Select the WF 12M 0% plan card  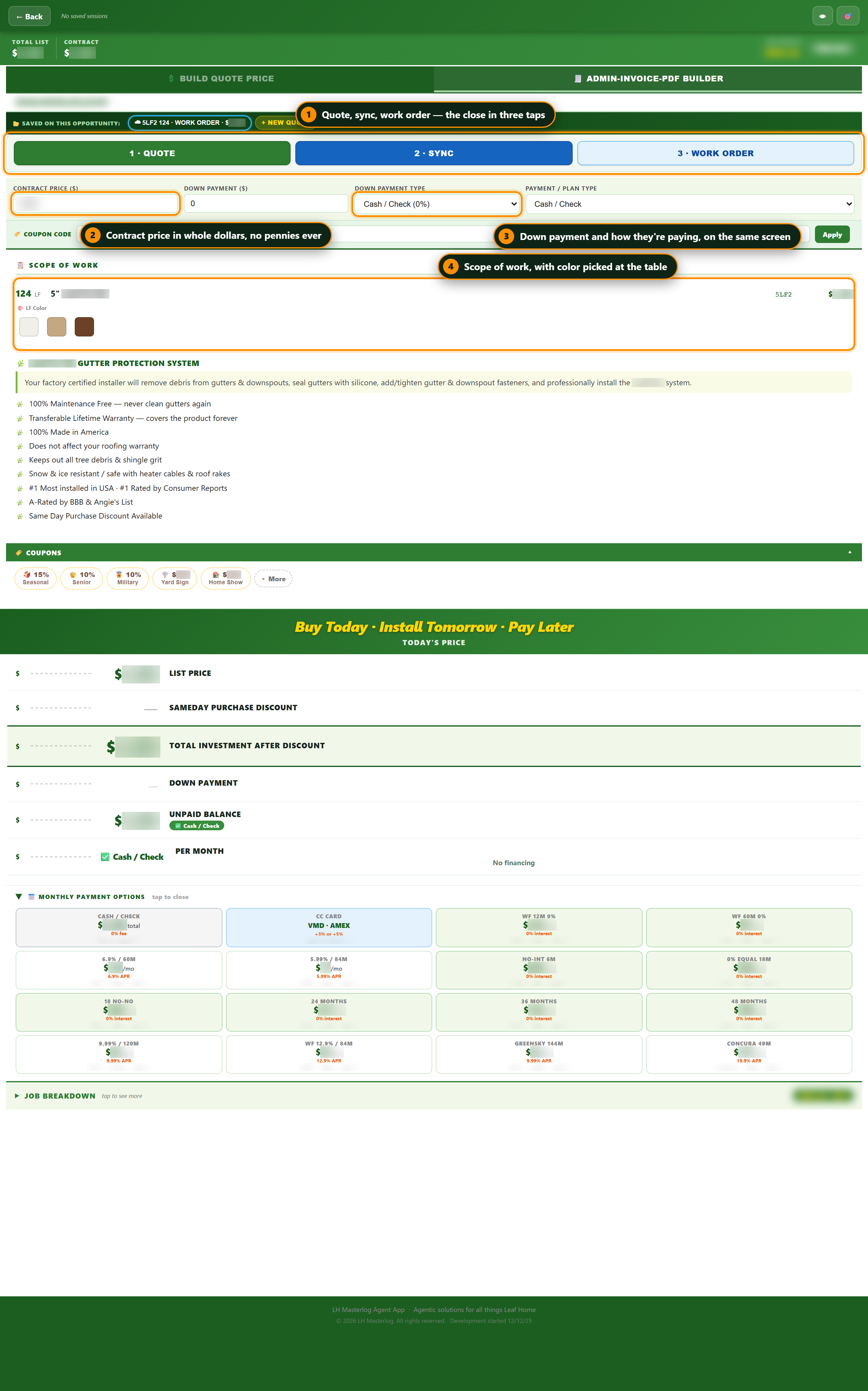pyautogui.click(x=539, y=927)
